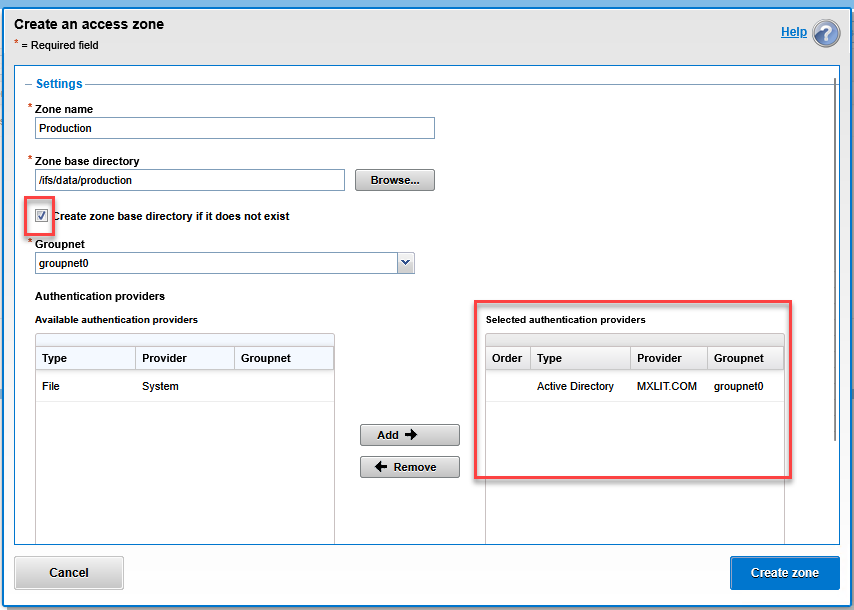This screenshot has width=854, height=610.
Task: Open the Help link
Action: coord(793,32)
